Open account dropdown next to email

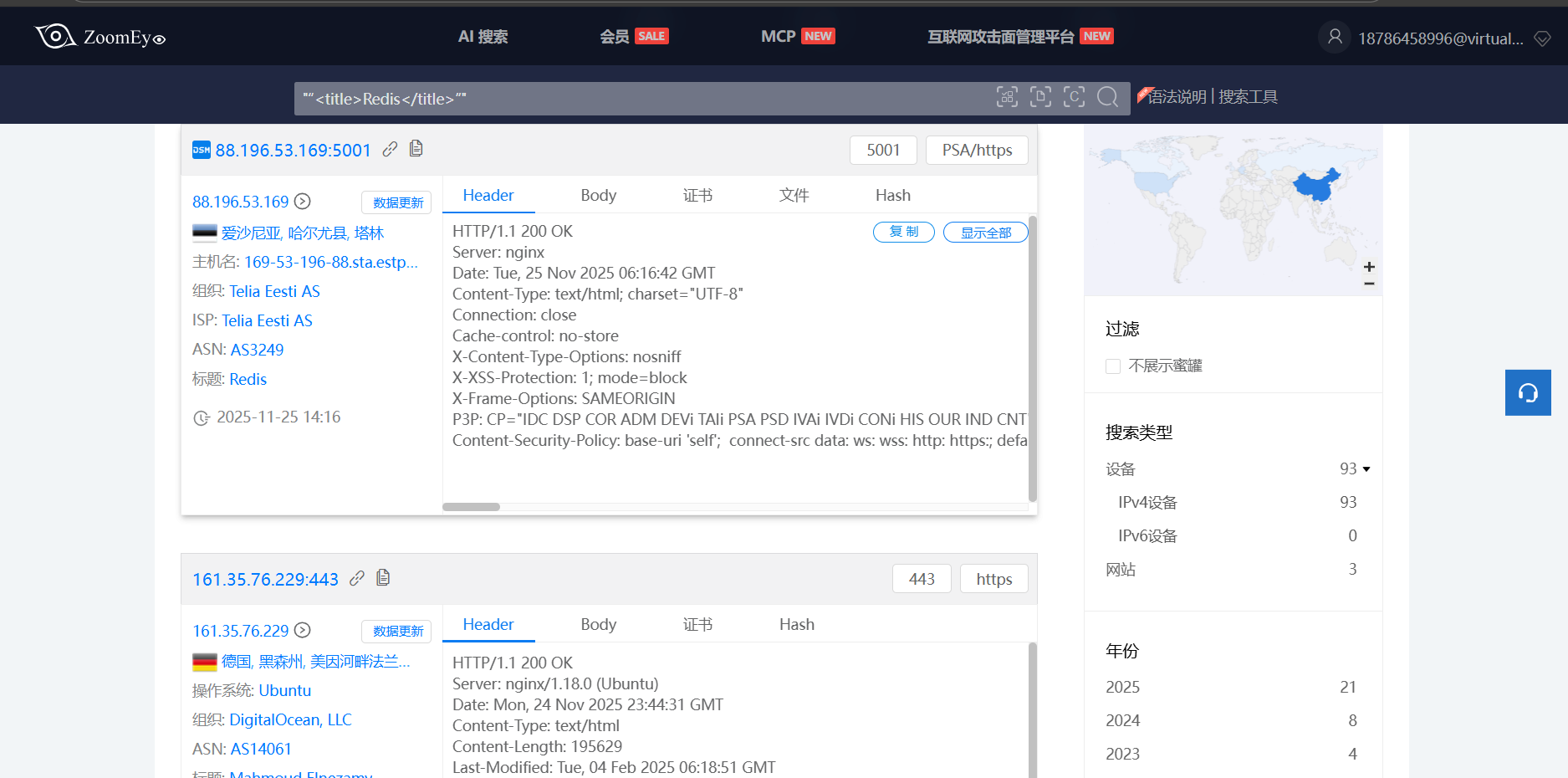[1543, 38]
